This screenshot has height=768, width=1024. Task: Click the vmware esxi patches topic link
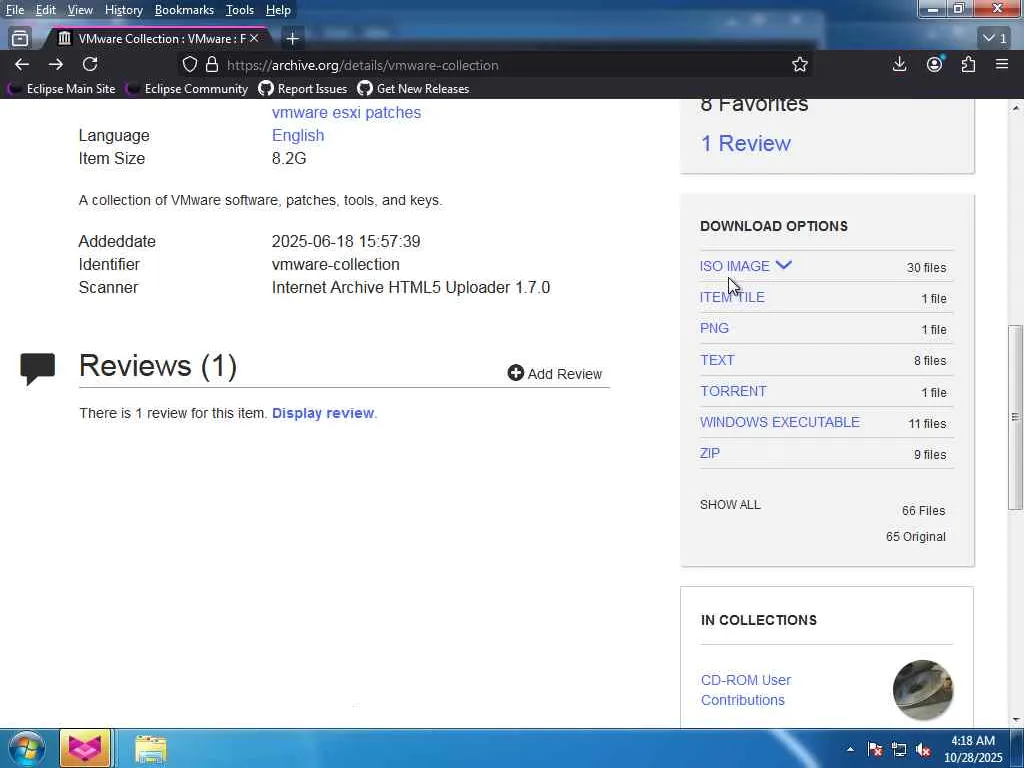(x=346, y=112)
